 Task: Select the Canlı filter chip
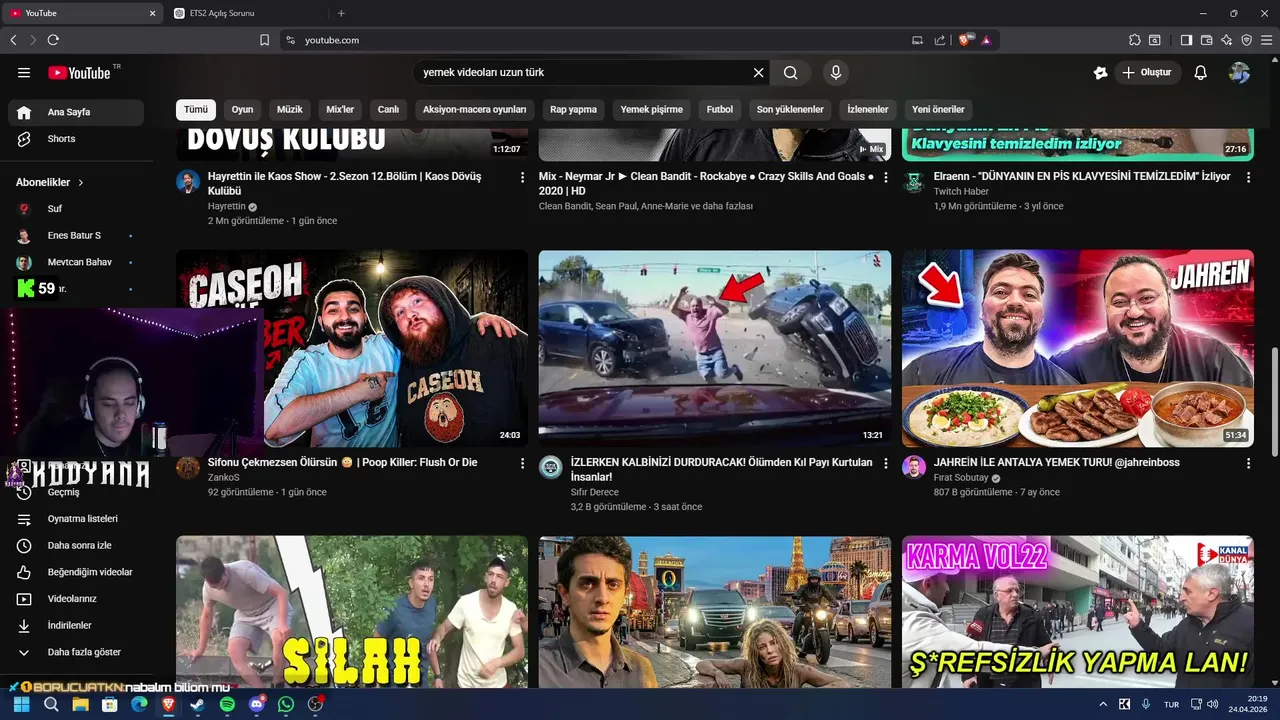coord(388,110)
